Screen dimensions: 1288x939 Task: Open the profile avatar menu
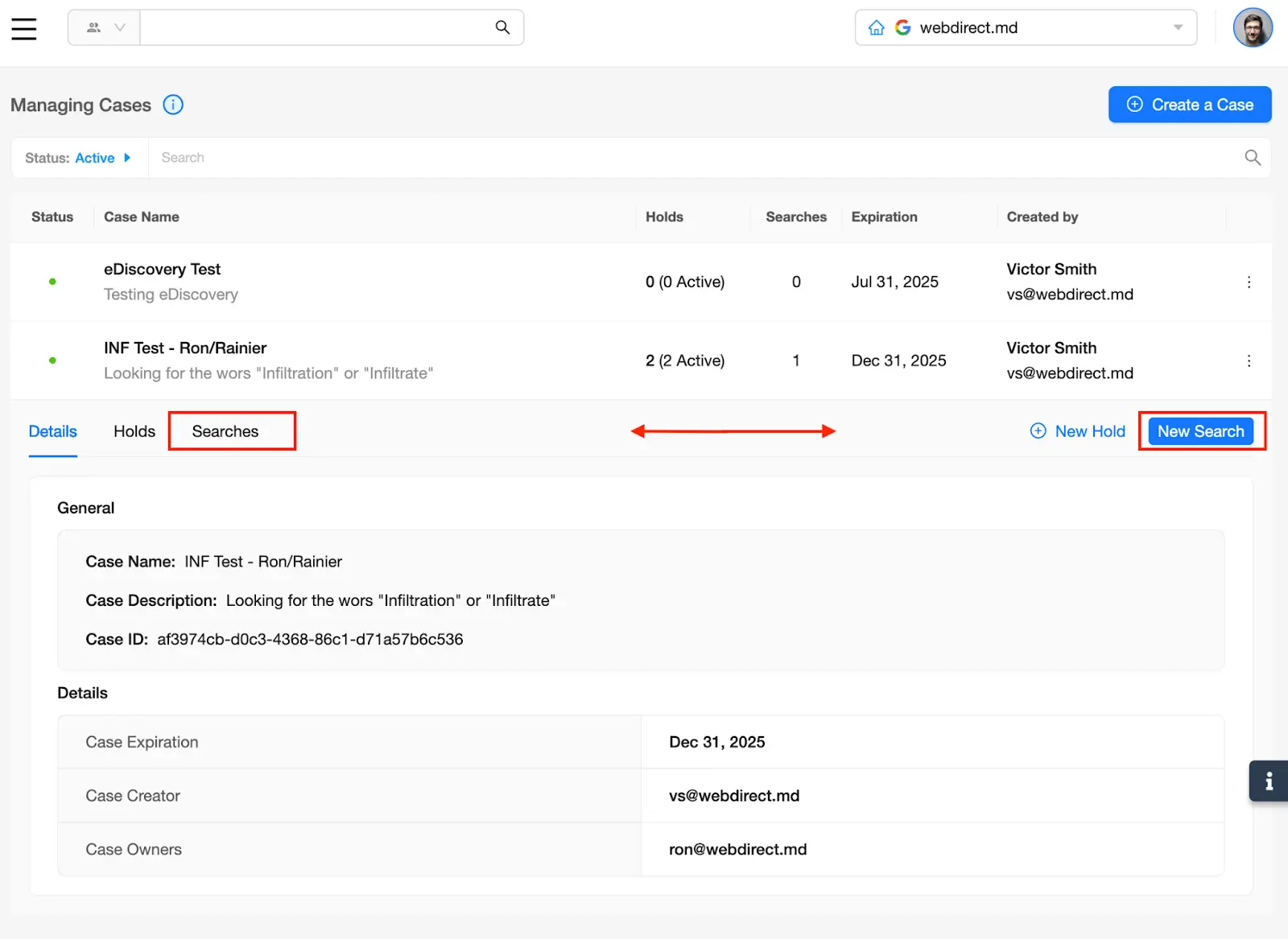tap(1253, 27)
